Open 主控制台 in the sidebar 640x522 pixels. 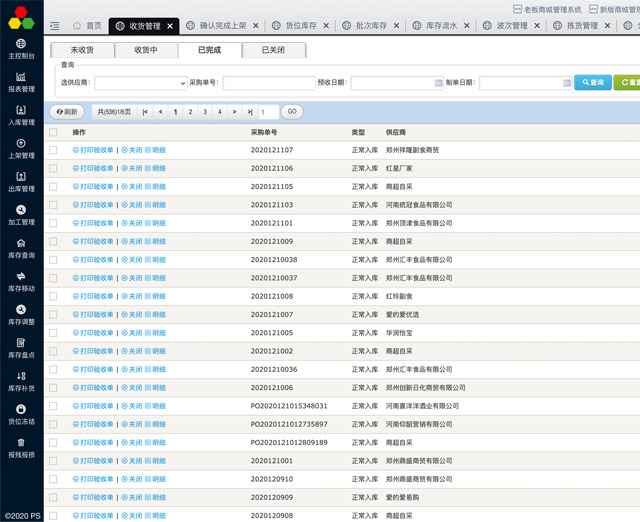[x=21, y=50]
